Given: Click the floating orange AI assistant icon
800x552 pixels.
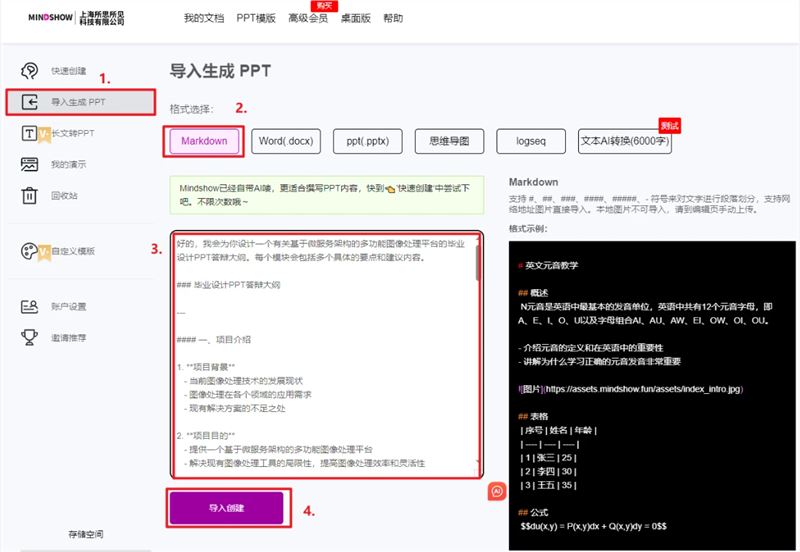Looking at the screenshot, I should point(497,491).
